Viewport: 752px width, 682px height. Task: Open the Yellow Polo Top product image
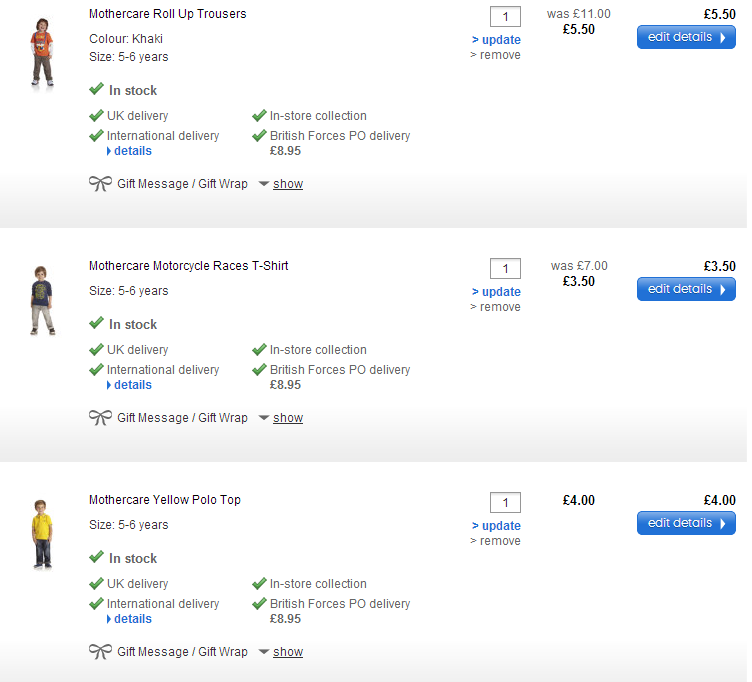pos(41,534)
